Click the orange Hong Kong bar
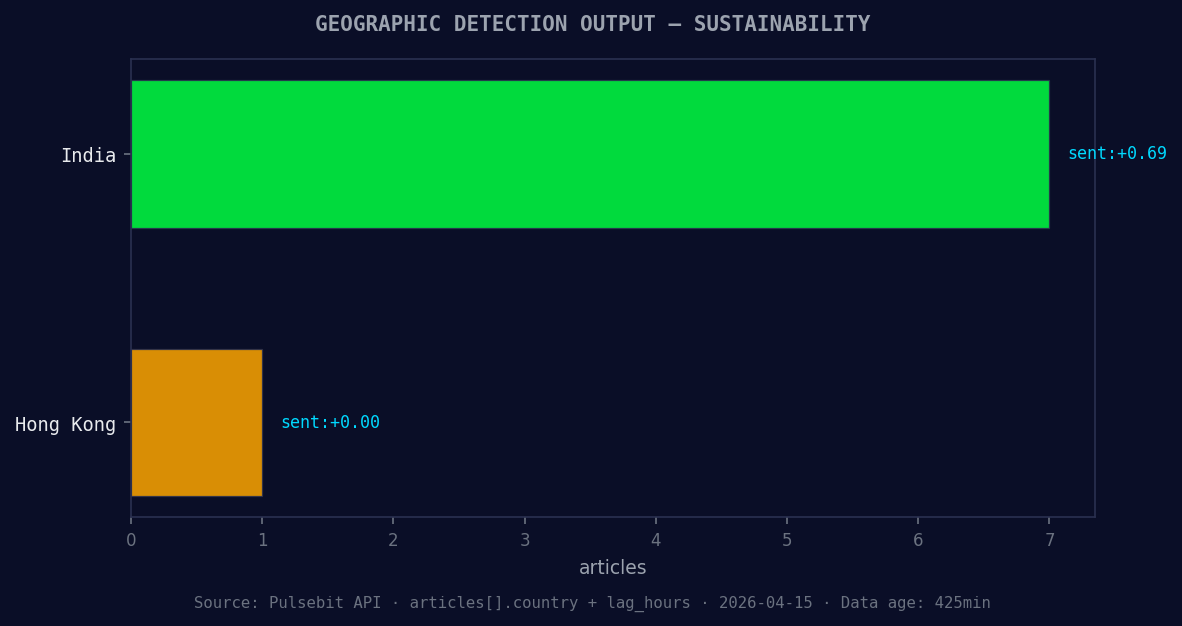1182x626 pixels. point(196,422)
